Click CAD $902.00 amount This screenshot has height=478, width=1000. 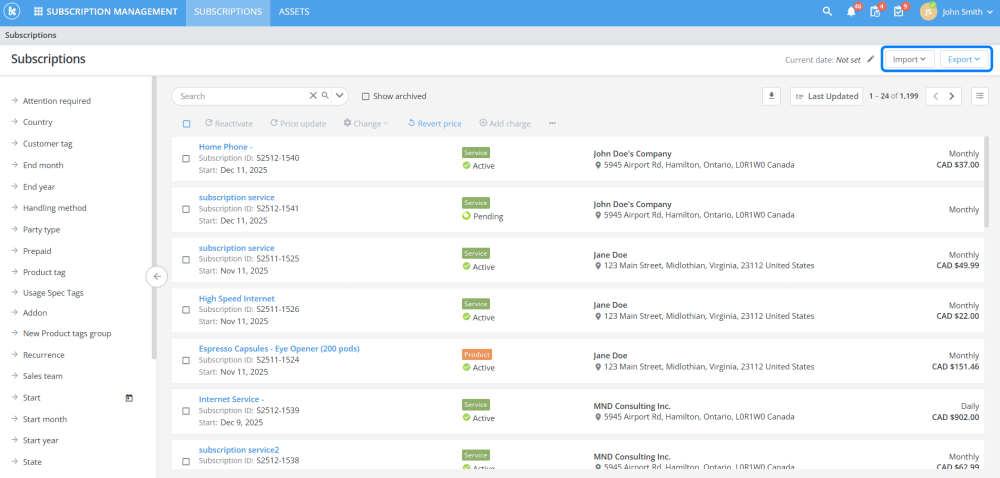(x=955, y=417)
